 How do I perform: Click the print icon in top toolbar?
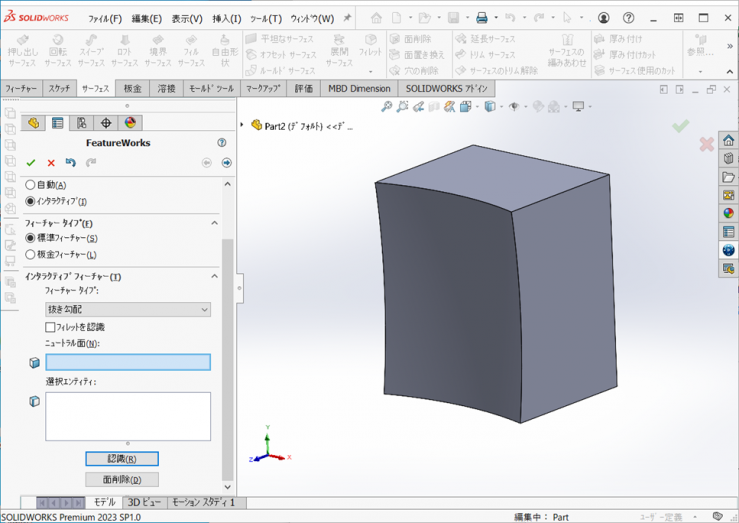(482, 18)
